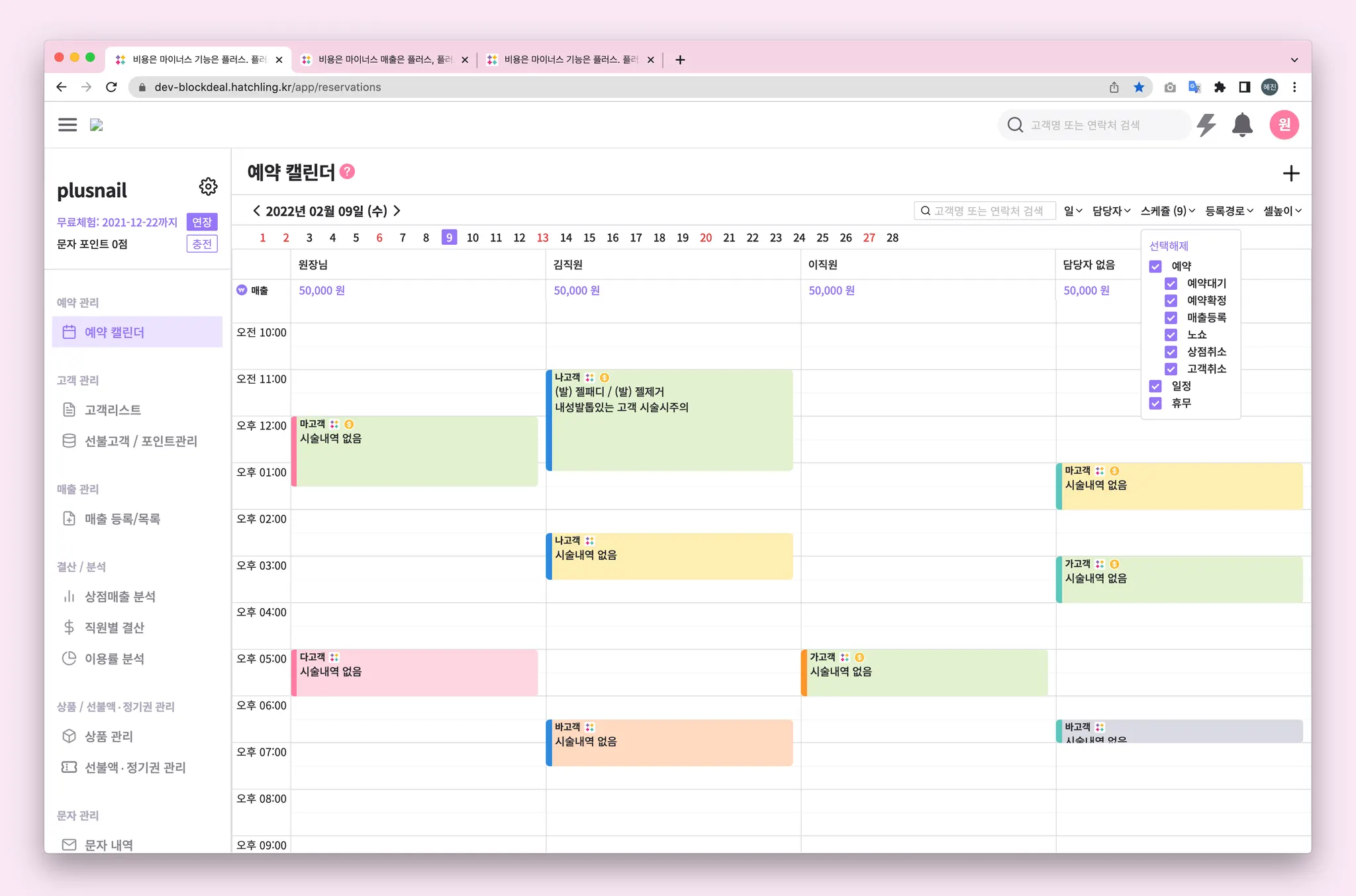The width and height of the screenshot is (1356, 896).
Task: Open shop settings gear next to plusnail
Action: tap(208, 187)
